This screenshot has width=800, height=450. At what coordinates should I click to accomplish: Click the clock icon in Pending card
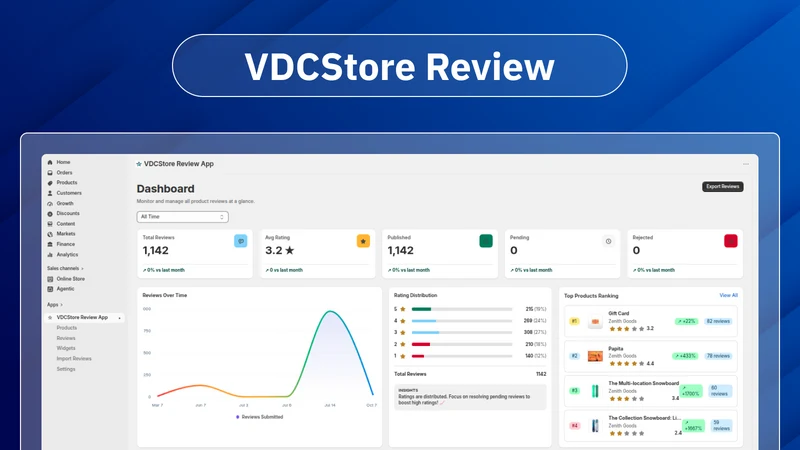coord(608,241)
